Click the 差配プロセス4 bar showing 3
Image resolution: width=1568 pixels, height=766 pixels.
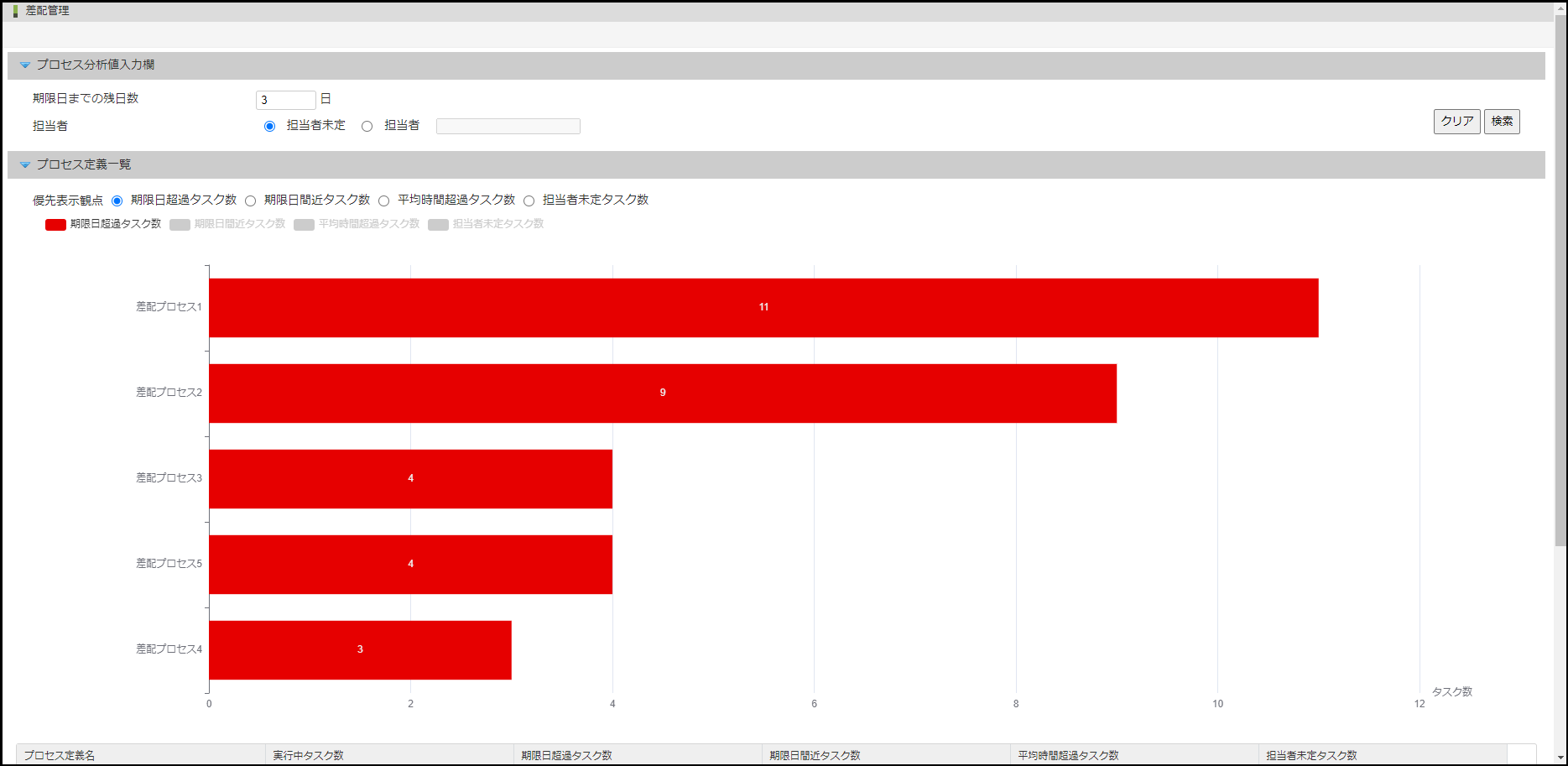coord(360,650)
